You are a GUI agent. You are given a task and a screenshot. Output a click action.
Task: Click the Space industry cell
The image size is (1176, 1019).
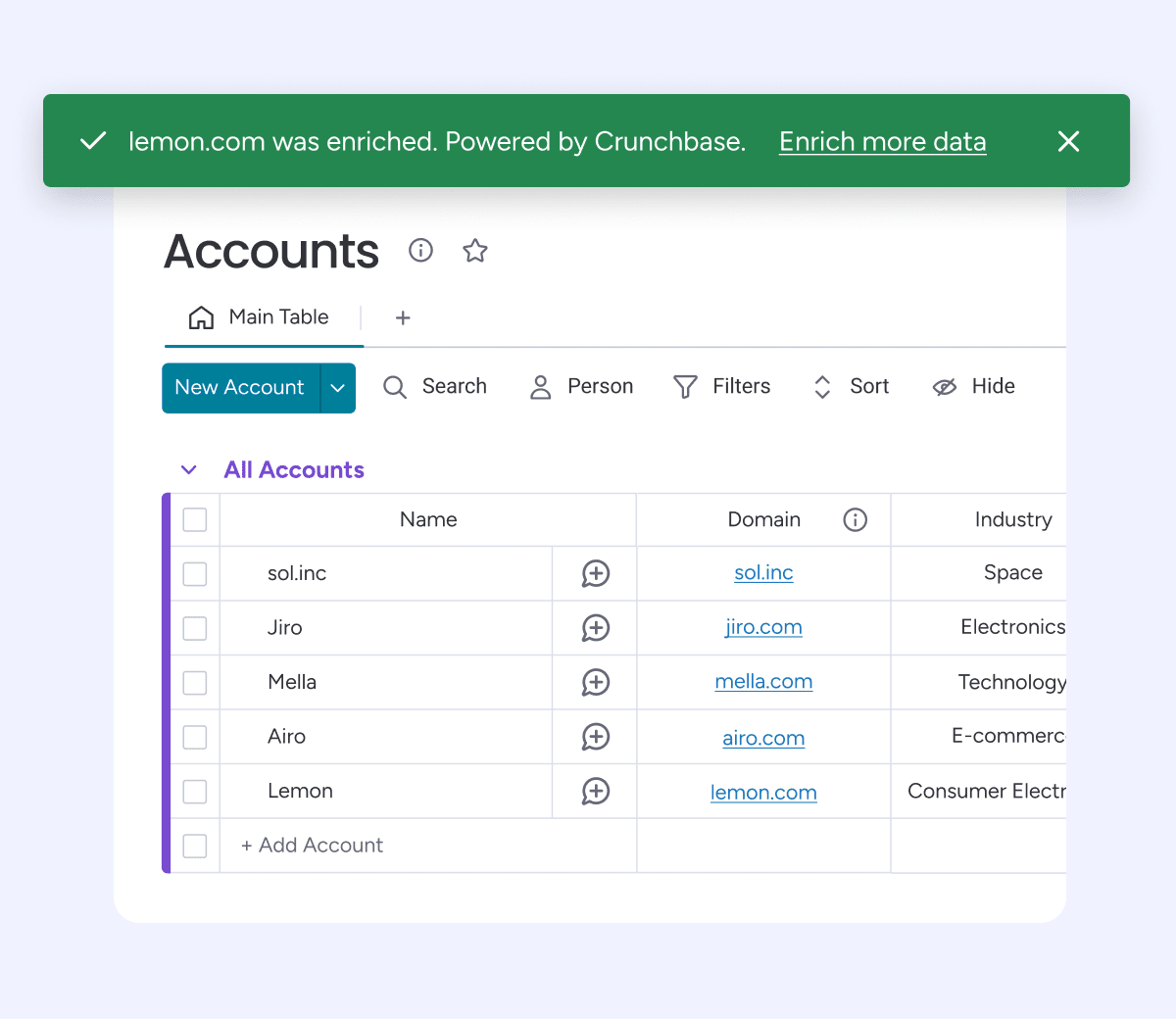point(979,573)
